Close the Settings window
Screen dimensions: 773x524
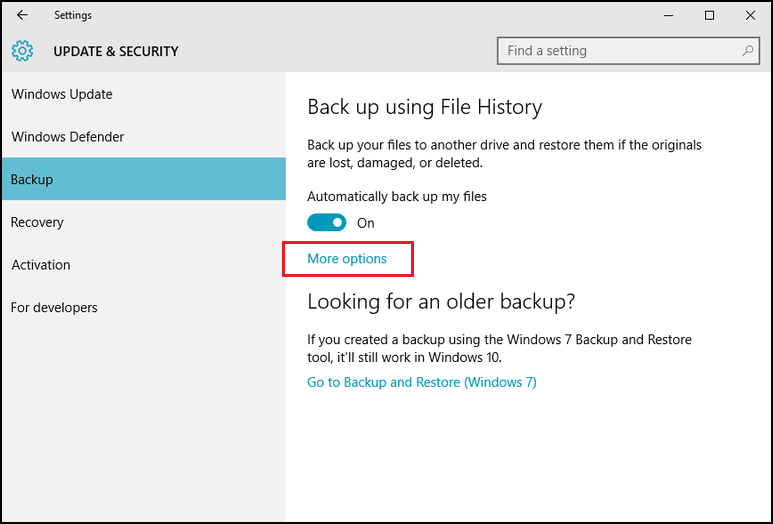point(750,15)
